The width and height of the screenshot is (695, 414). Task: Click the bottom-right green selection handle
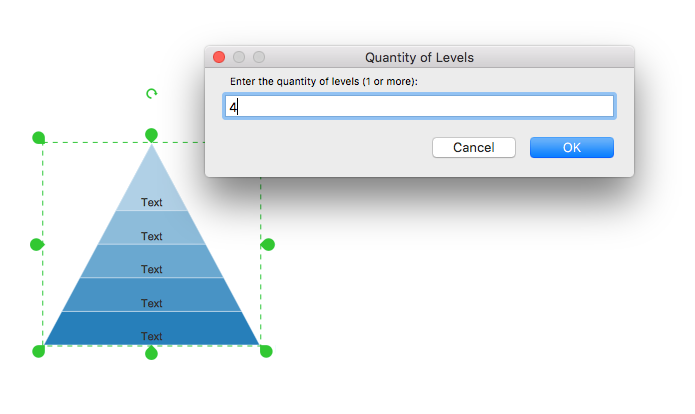tap(266, 350)
